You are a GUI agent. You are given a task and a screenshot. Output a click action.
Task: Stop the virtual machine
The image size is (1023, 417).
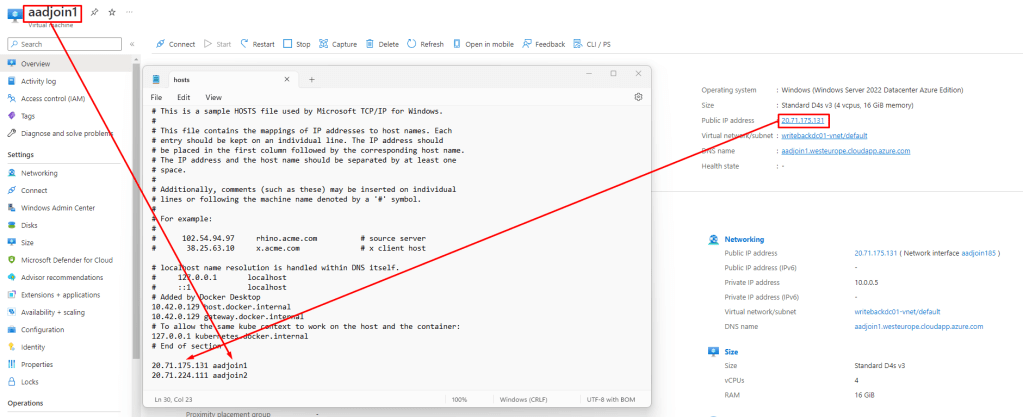click(289, 44)
